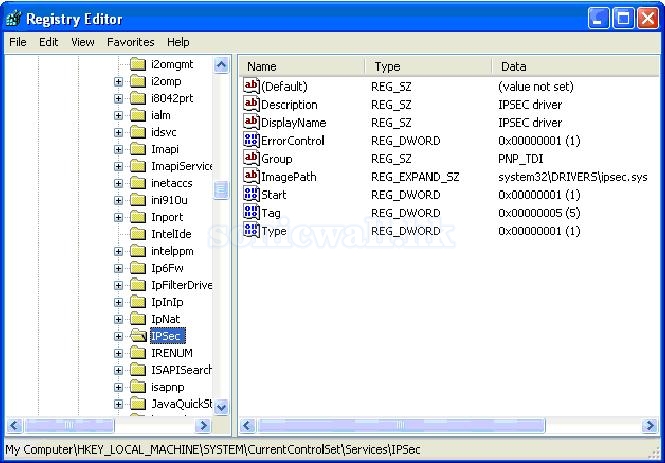Sort values by the Name column header
665x463 pixels.
(x=301, y=67)
